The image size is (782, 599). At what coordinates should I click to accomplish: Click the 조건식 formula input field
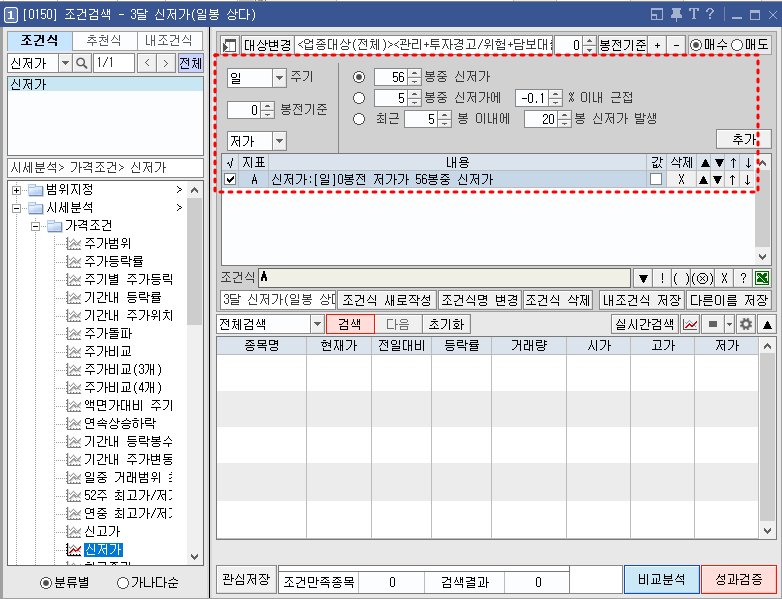pyautogui.click(x=444, y=278)
